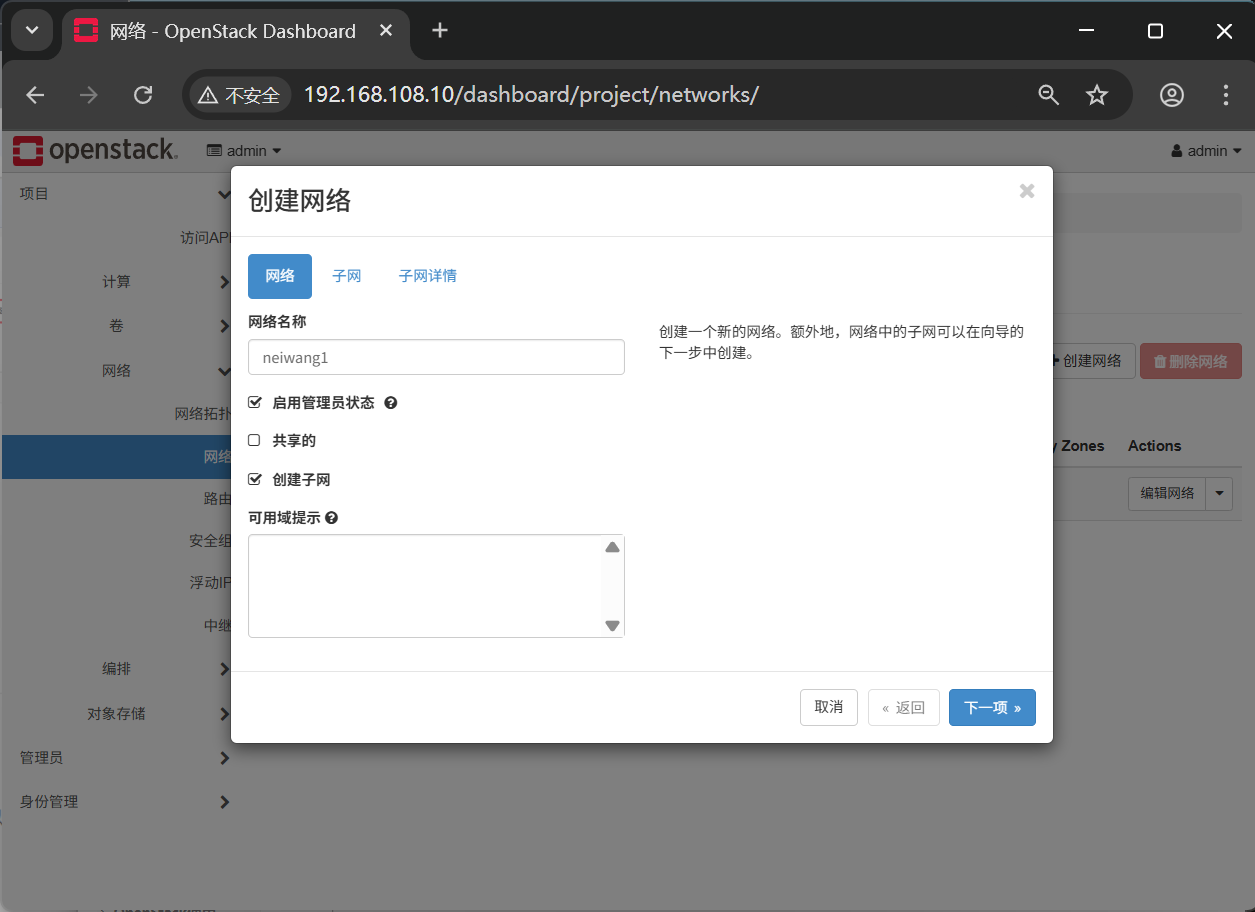Open 浮动IP in the sidebar

(210, 582)
